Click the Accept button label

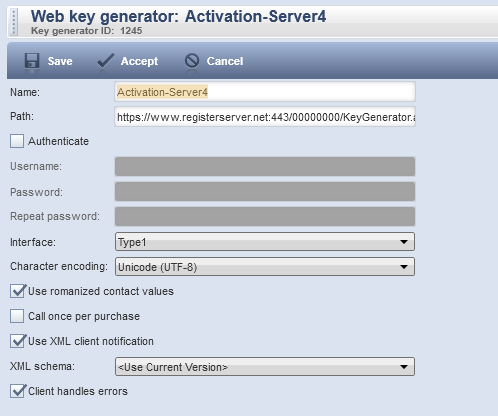coord(139,61)
